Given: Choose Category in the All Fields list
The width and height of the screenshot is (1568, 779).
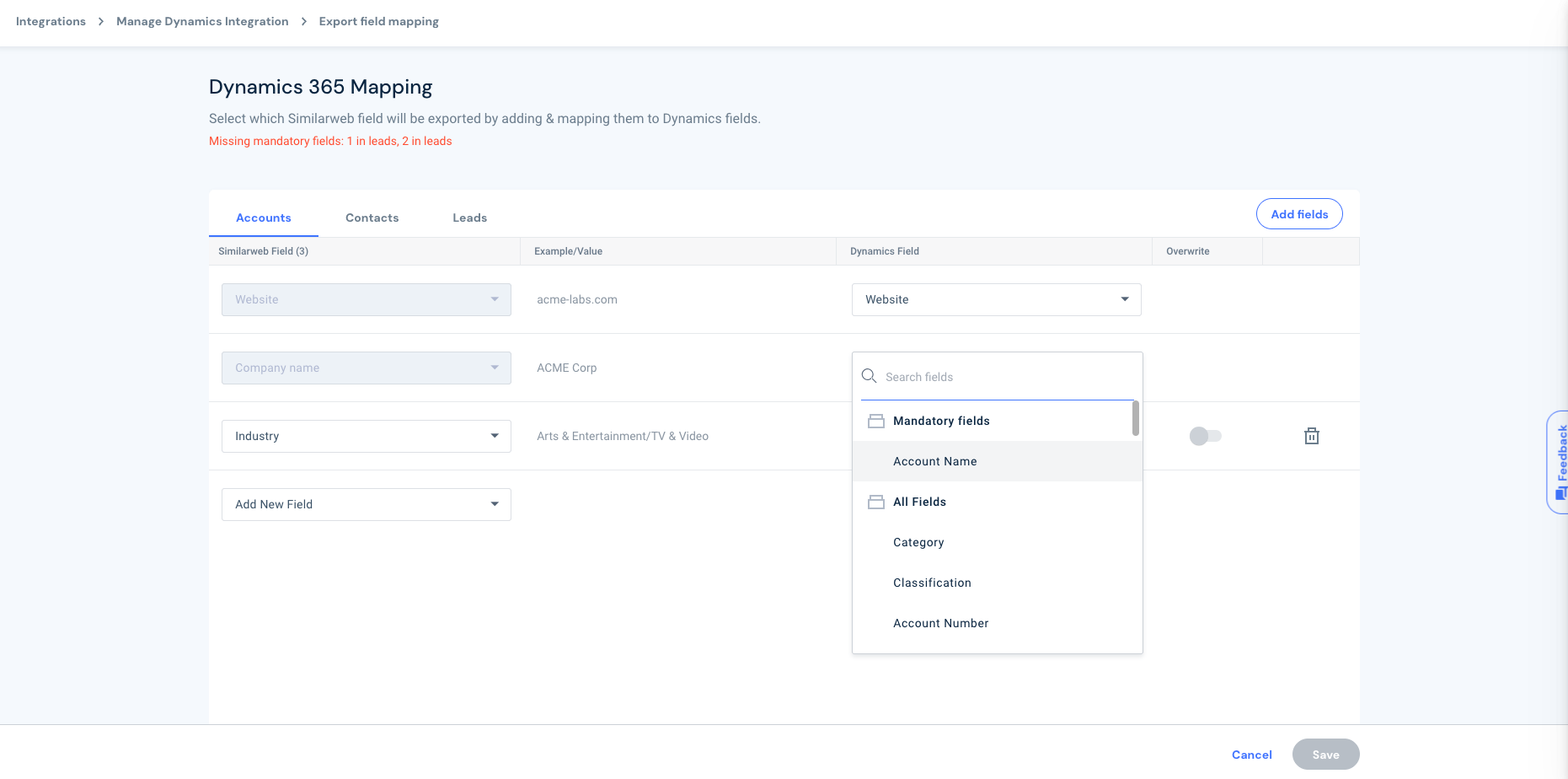Looking at the screenshot, I should [x=997, y=542].
